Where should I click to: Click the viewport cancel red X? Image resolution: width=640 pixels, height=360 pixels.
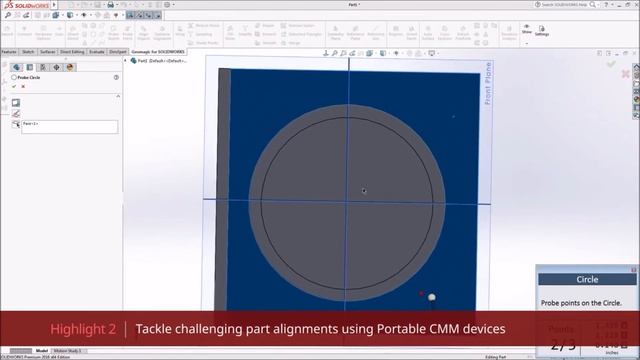coord(625,74)
